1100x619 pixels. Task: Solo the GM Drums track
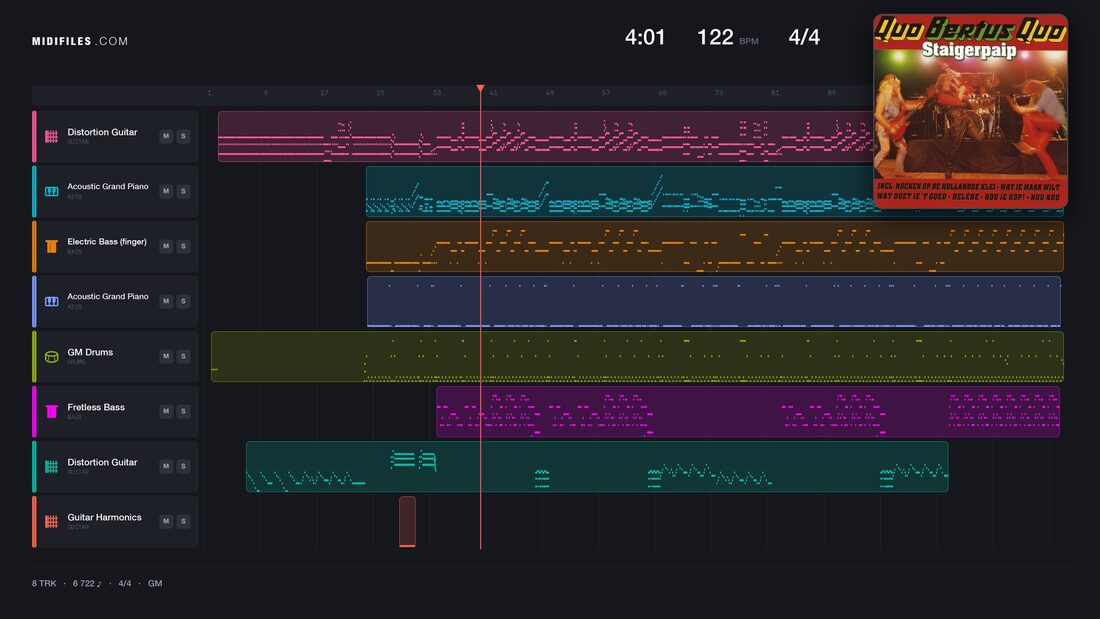pyautogui.click(x=183, y=357)
